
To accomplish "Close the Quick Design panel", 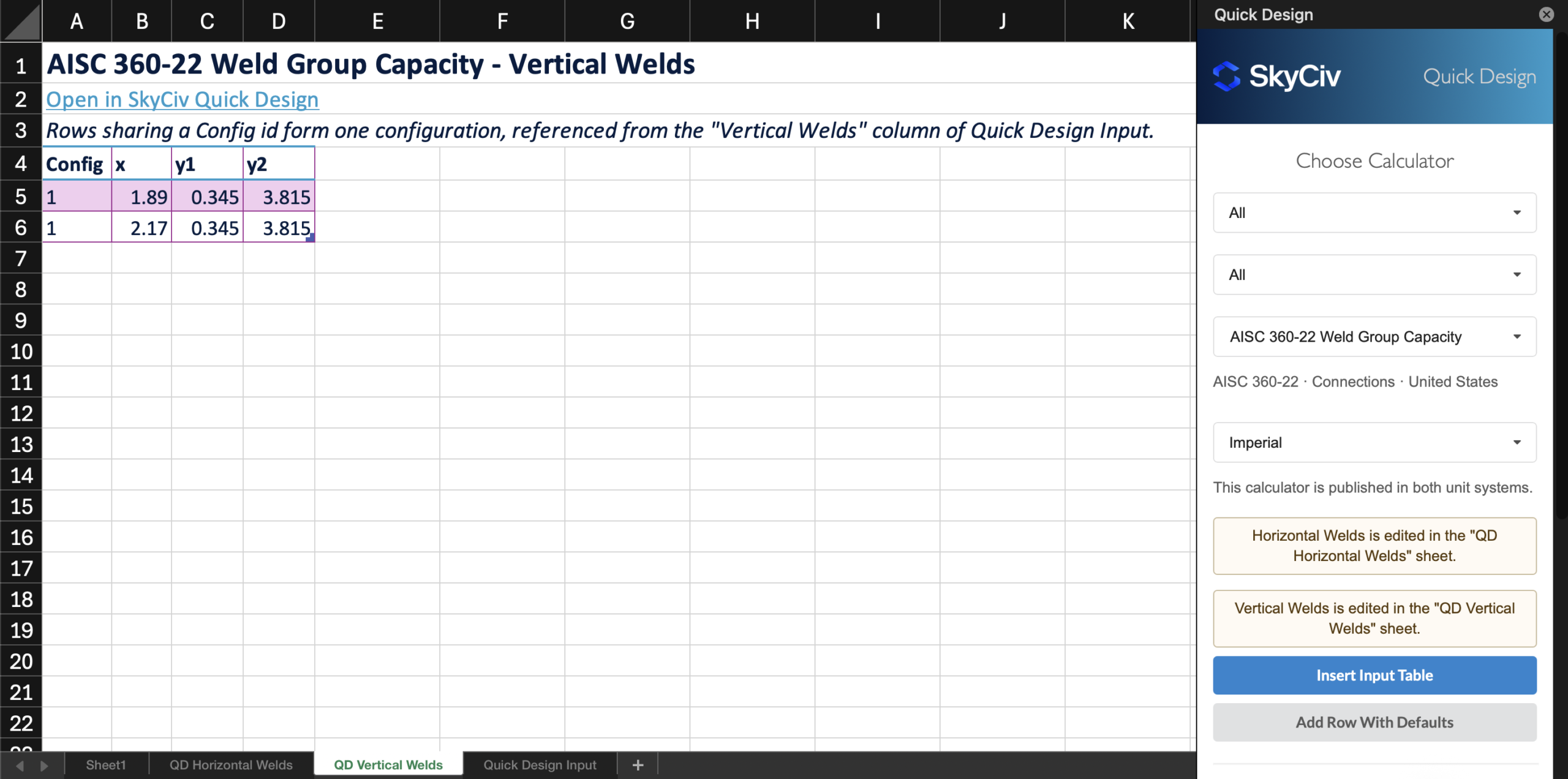I will 1547,14.
